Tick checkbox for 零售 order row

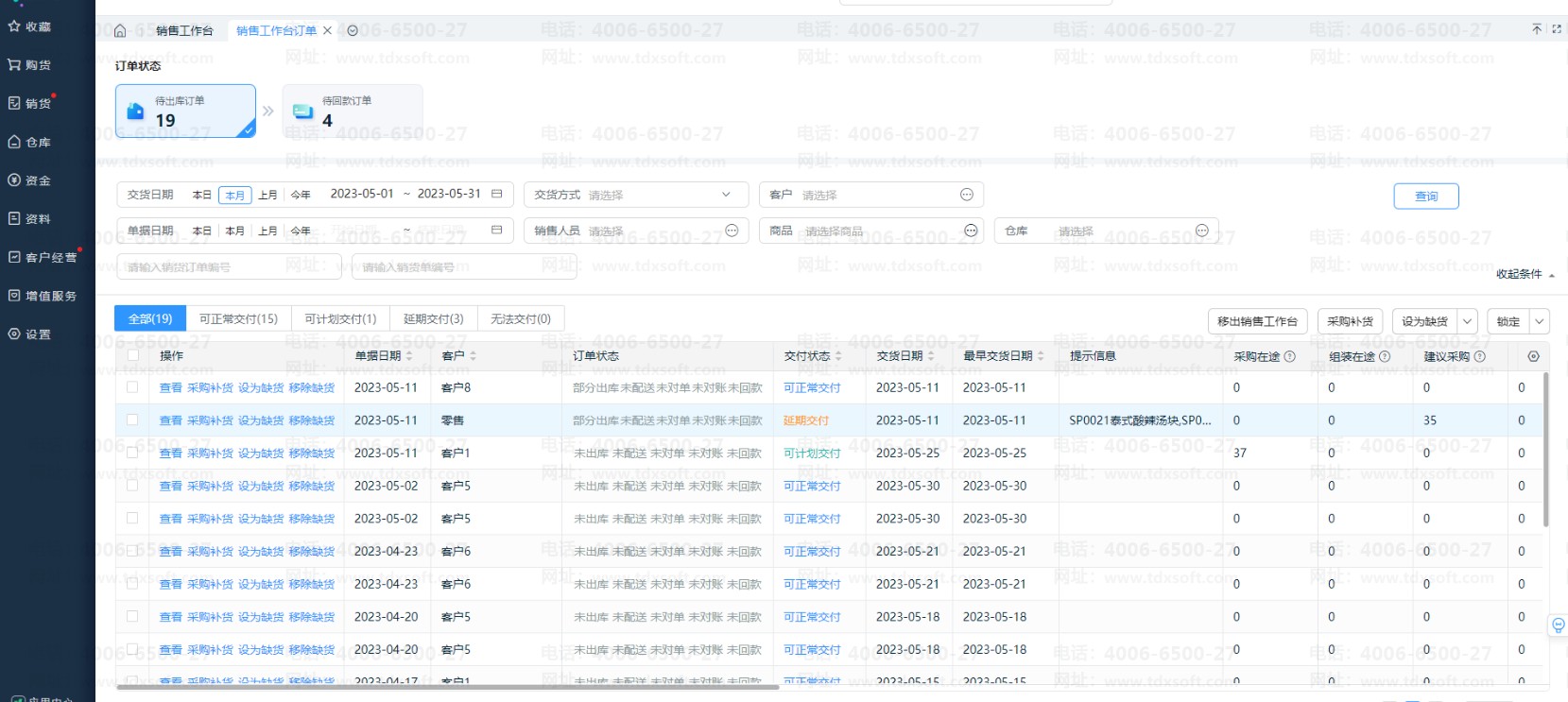[x=132, y=420]
